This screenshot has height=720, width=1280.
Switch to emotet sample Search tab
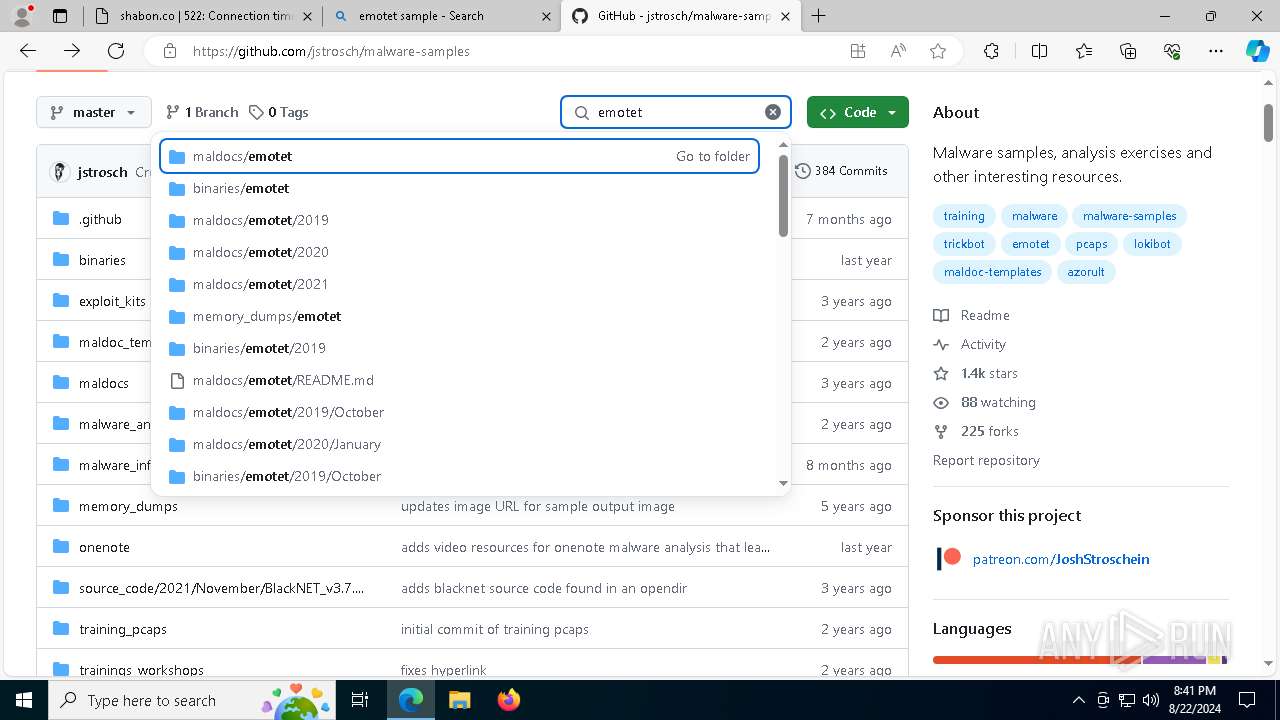[x=441, y=16]
